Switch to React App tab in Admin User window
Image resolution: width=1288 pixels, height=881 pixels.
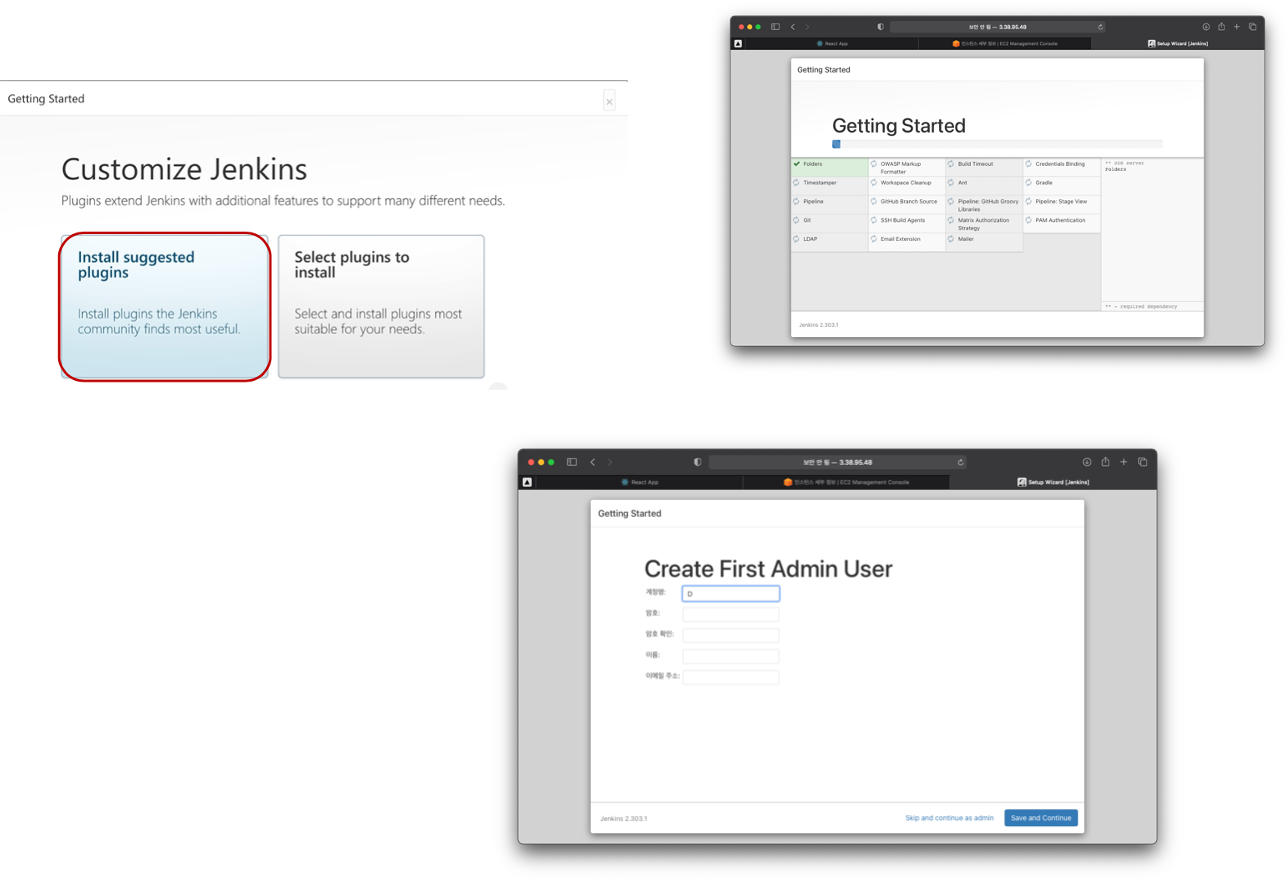pyautogui.click(x=640, y=482)
